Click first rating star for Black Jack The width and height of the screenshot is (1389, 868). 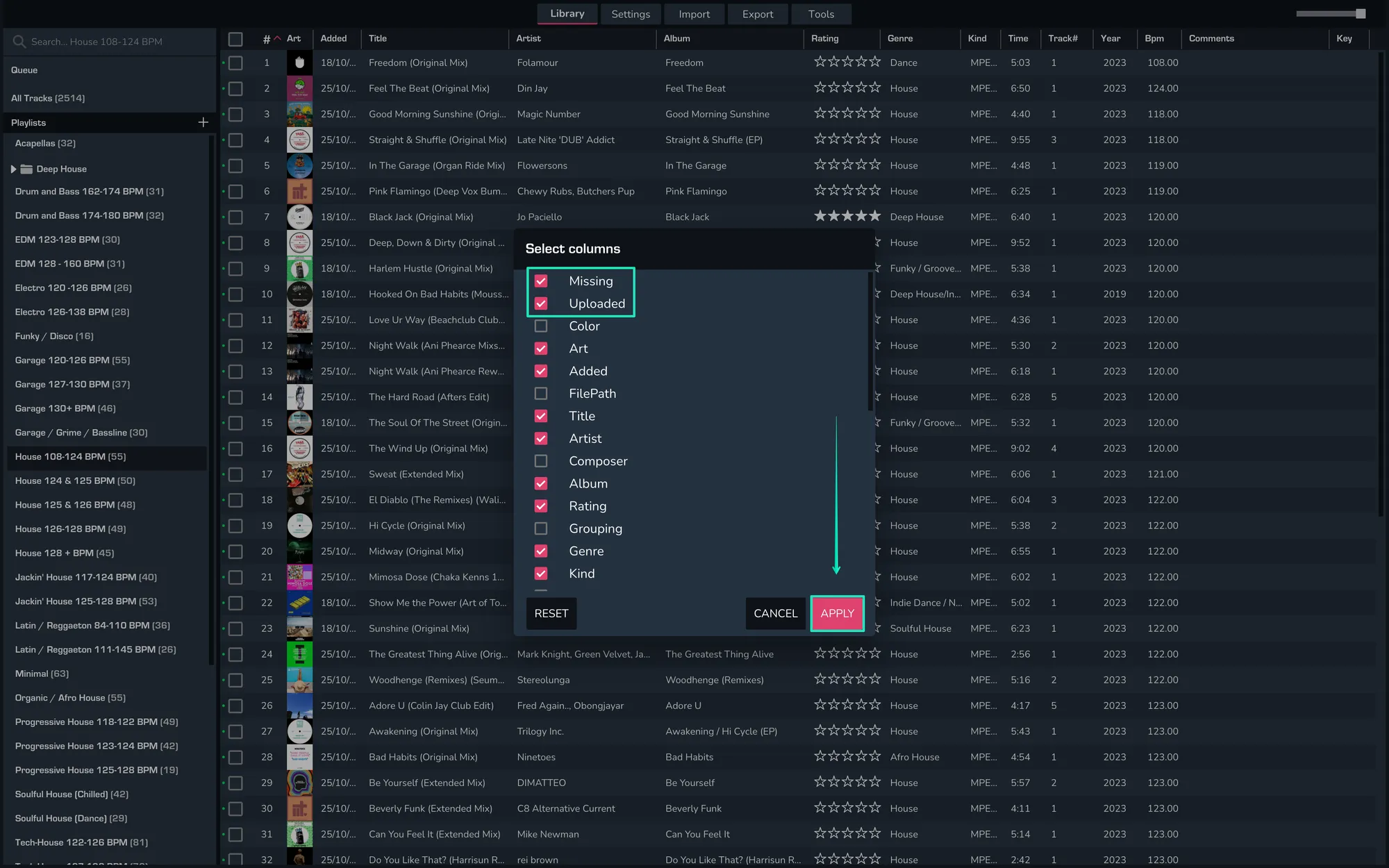[820, 216]
